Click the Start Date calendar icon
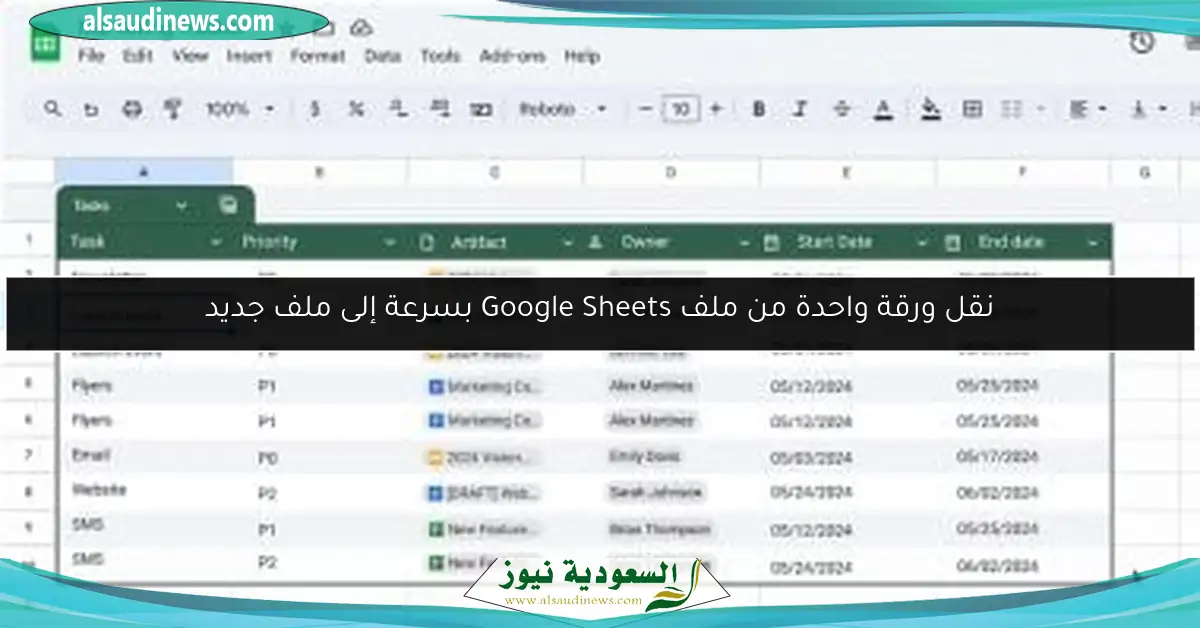Viewport: 1200px width, 628px height. (772, 242)
